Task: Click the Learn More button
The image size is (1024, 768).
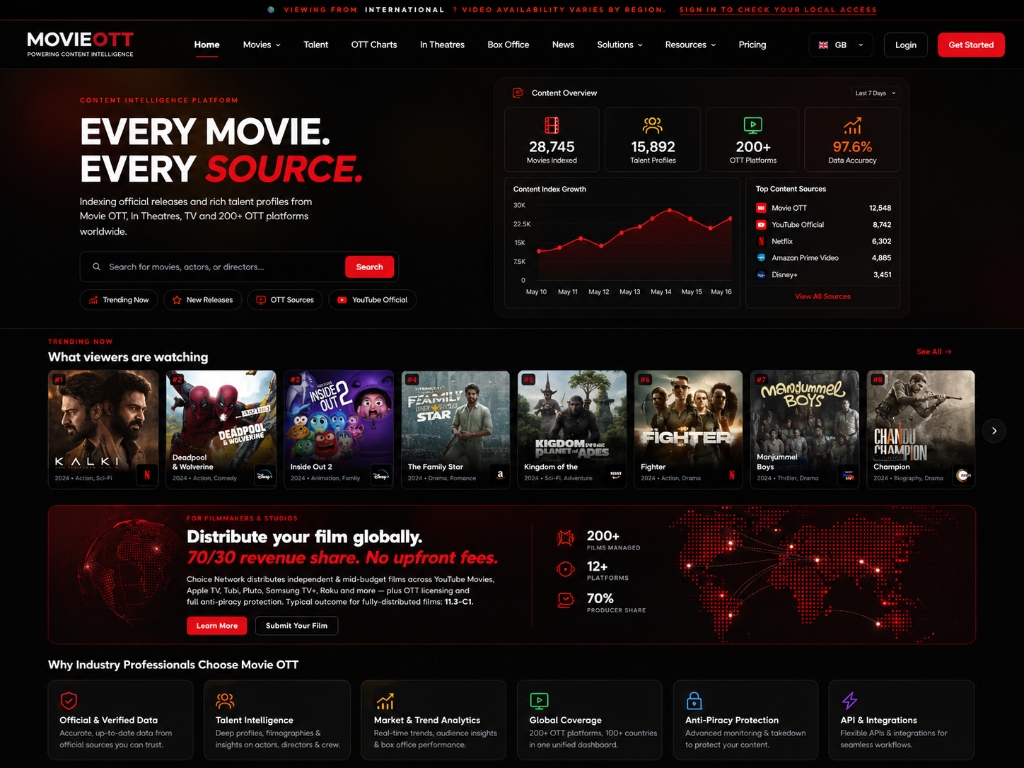Action: coord(217,626)
